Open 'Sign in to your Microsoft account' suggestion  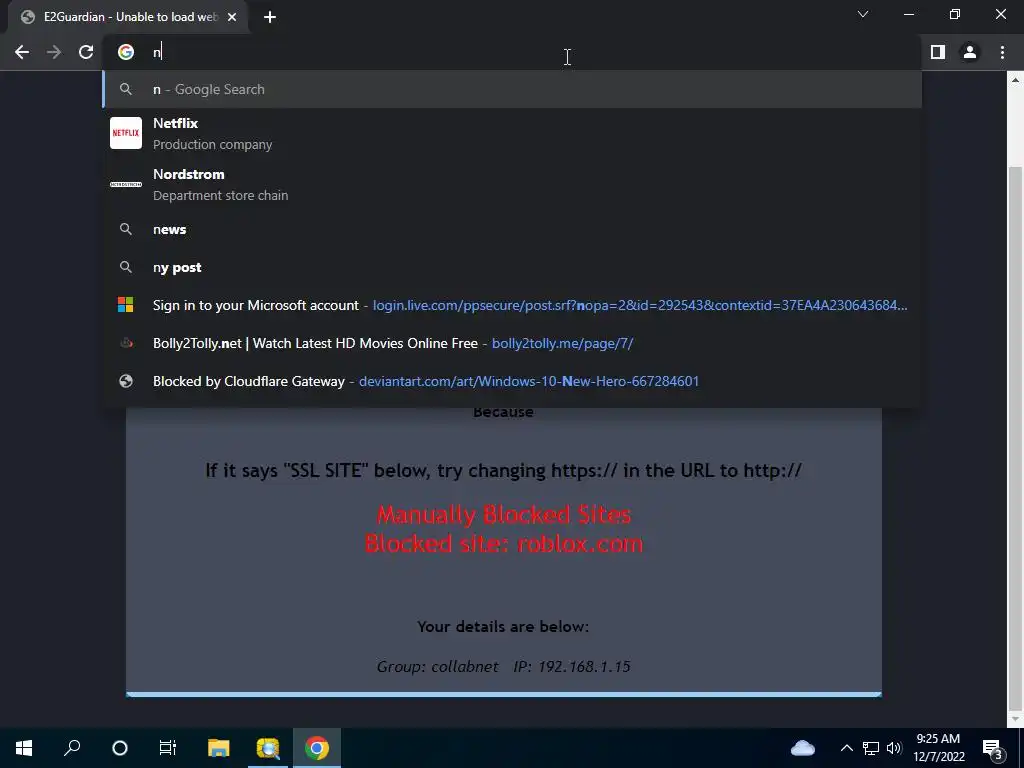pos(513,305)
